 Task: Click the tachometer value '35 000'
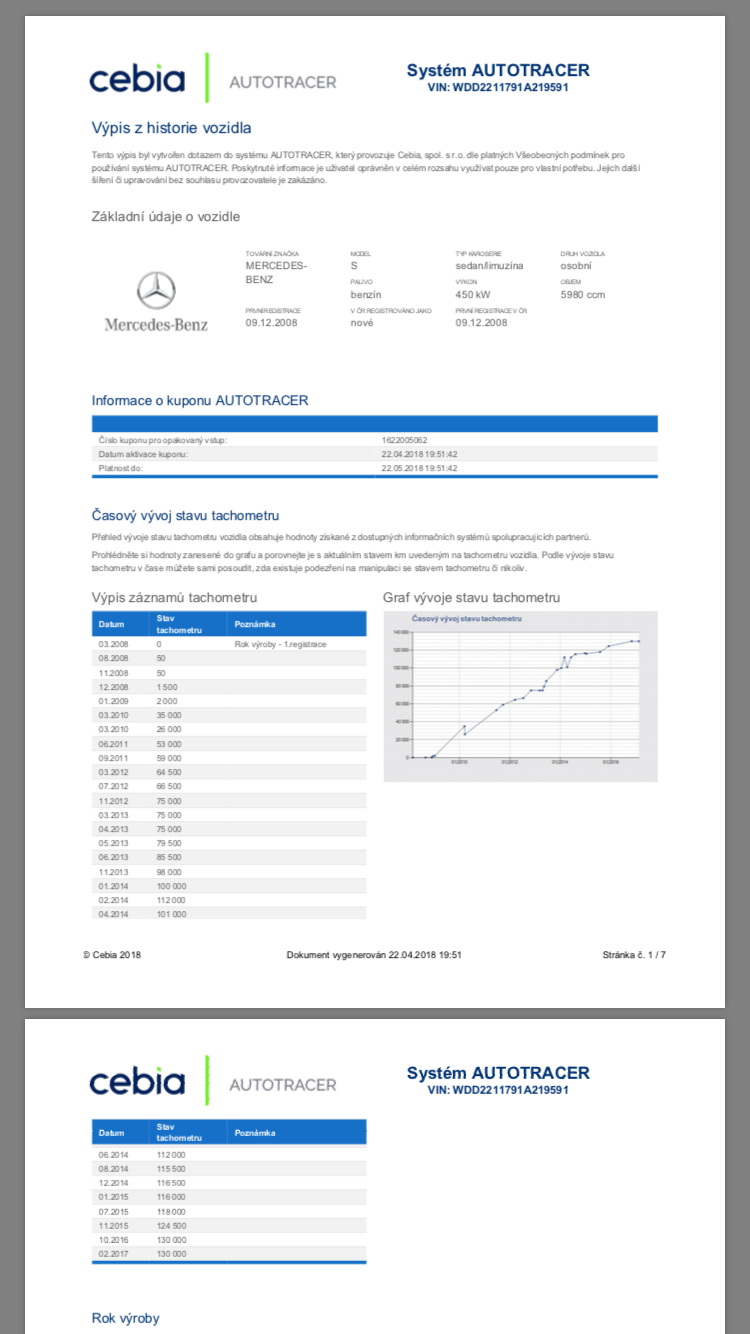[x=169, y=716]
